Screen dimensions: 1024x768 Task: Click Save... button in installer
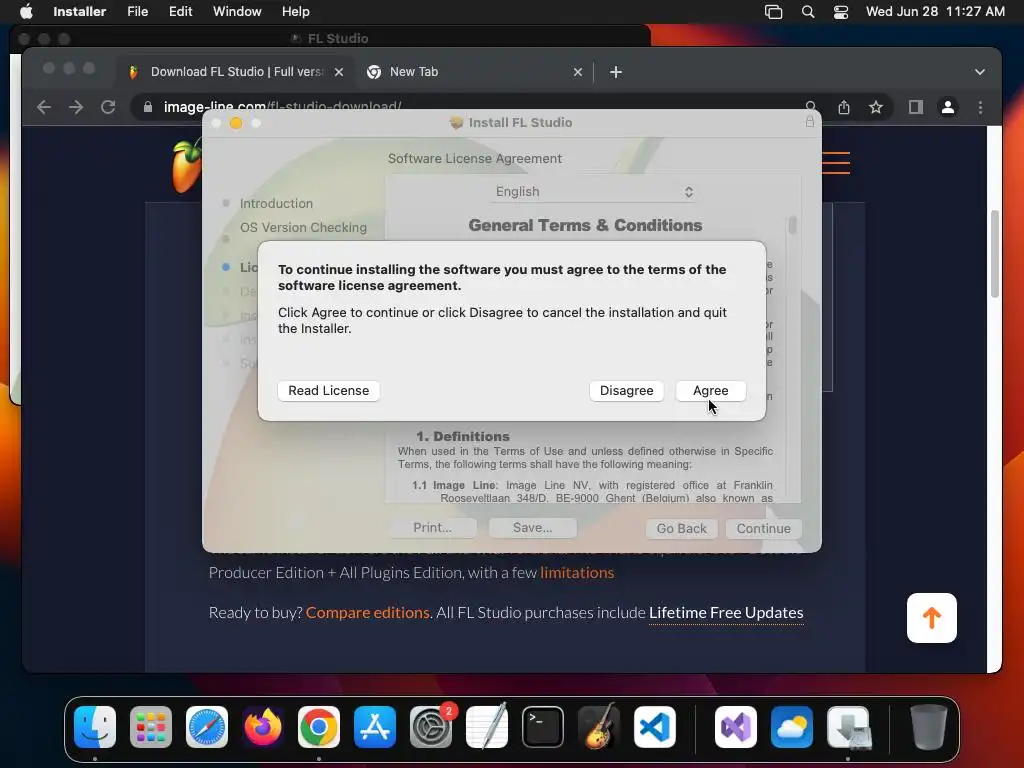coord(532,528)
